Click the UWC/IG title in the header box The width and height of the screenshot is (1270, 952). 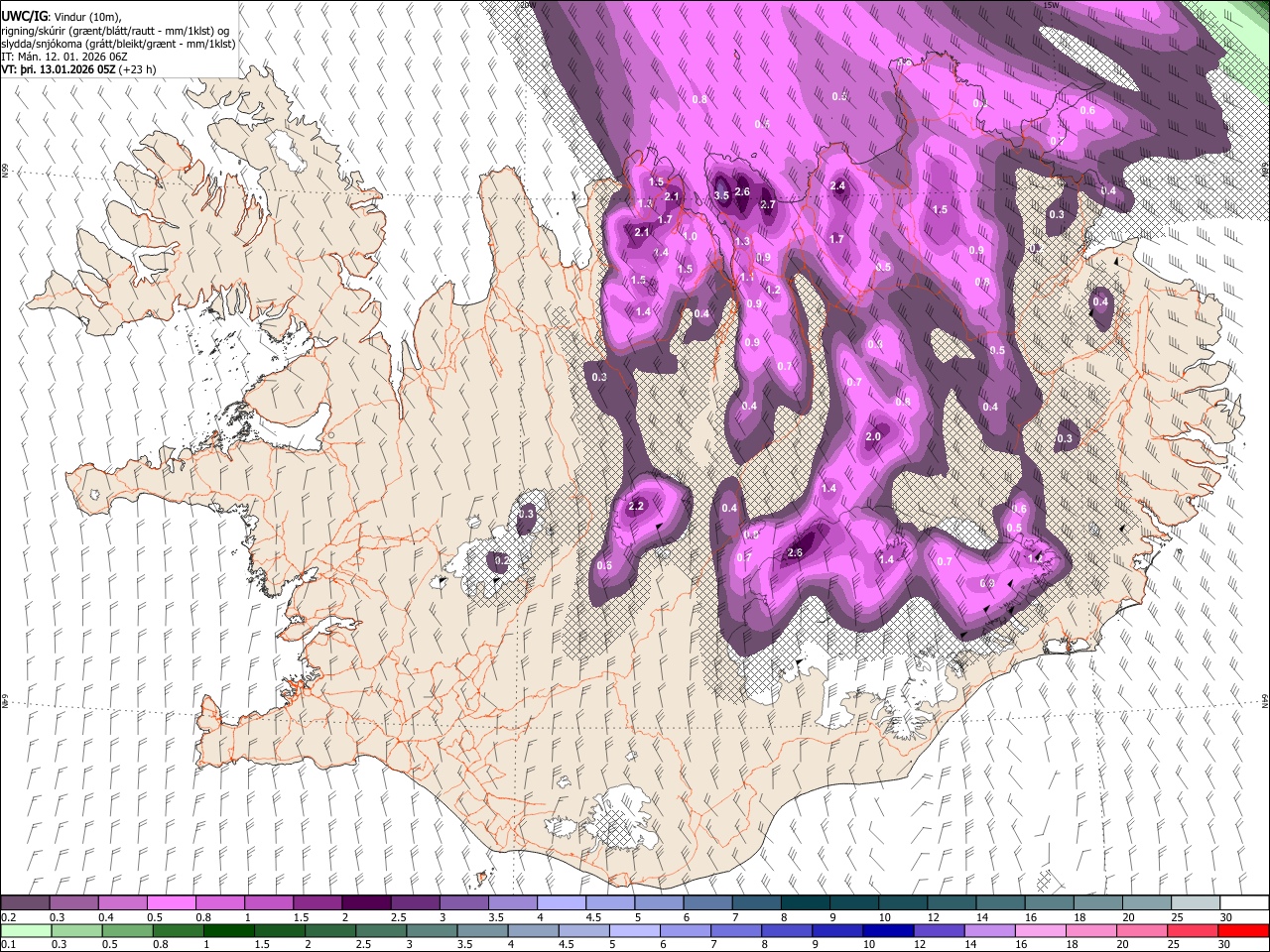coord(23,16)
